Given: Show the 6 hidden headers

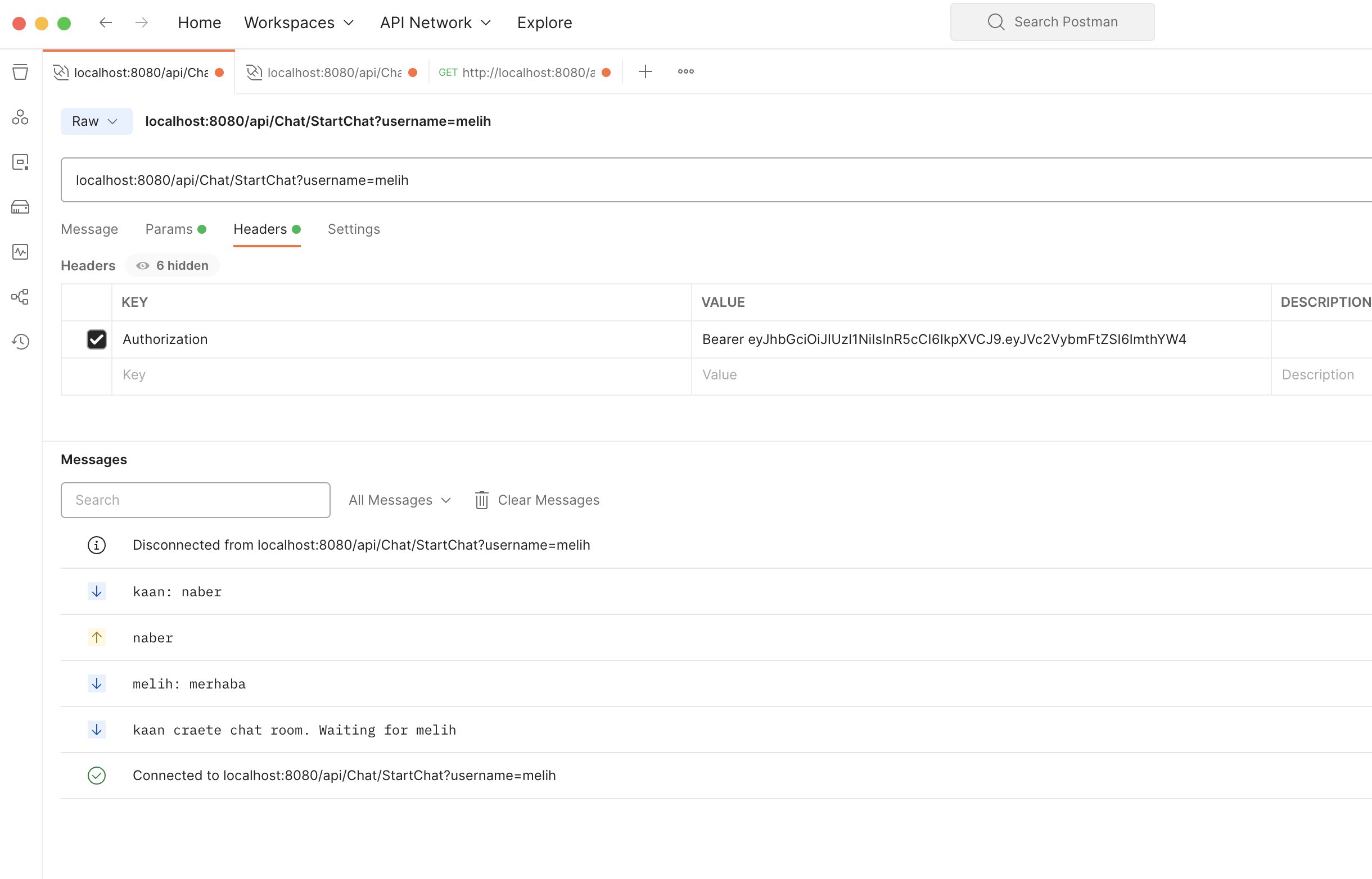Looking at the screenshot, I should [x=173, y=265].
